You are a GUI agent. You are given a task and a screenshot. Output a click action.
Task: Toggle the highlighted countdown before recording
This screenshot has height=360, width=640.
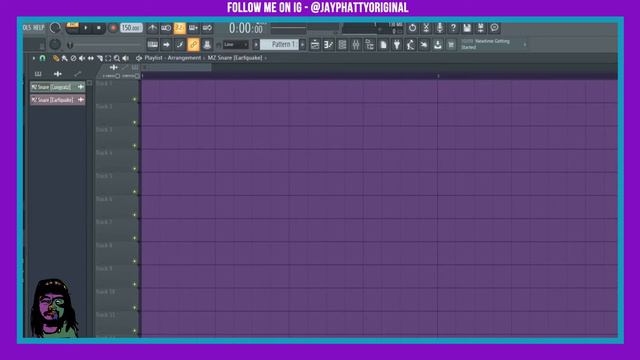coord(180,28)
